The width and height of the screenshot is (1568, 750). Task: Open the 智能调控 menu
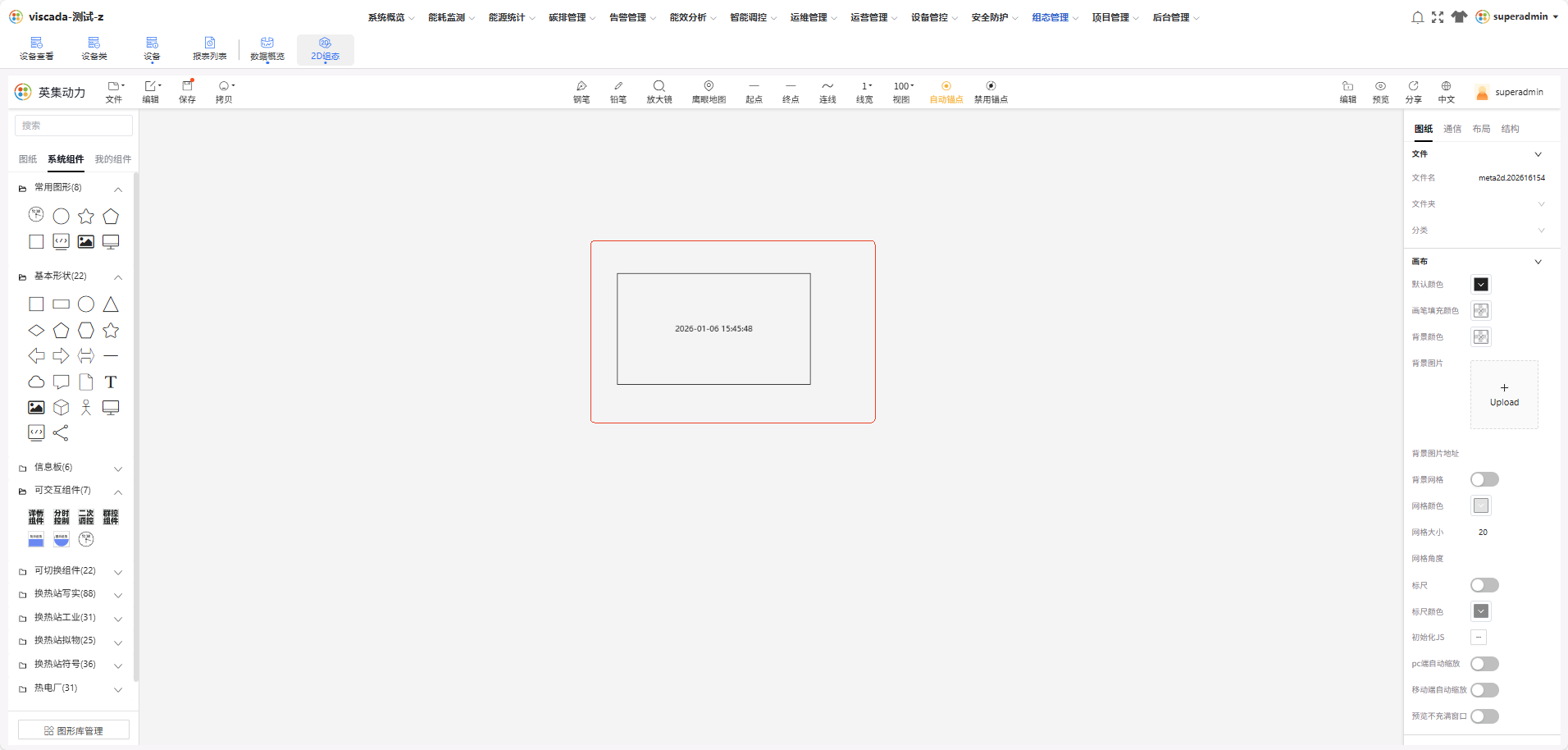[x=753, y=17]
